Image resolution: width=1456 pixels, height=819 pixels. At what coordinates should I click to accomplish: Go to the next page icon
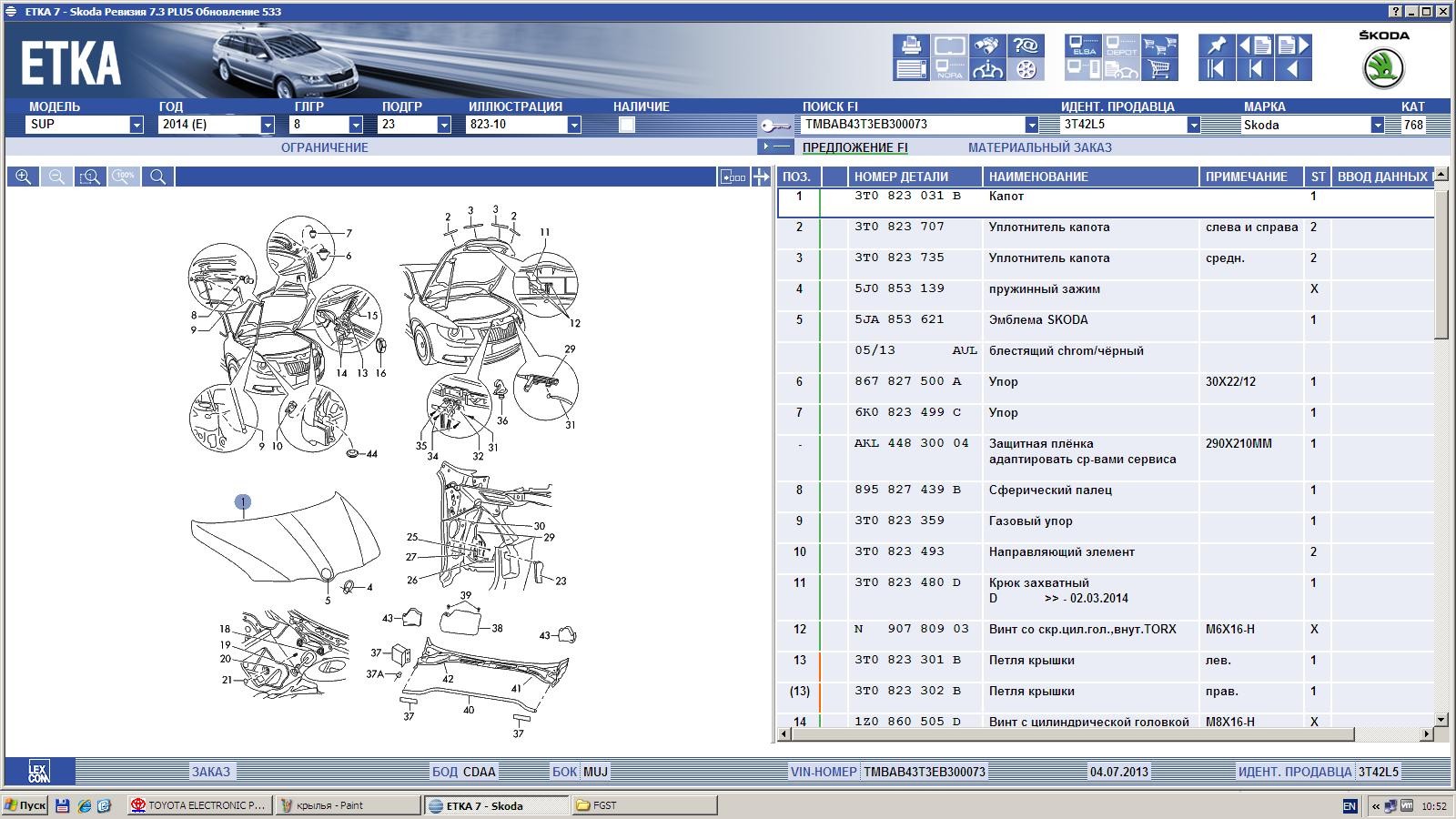coord(1293,45)
